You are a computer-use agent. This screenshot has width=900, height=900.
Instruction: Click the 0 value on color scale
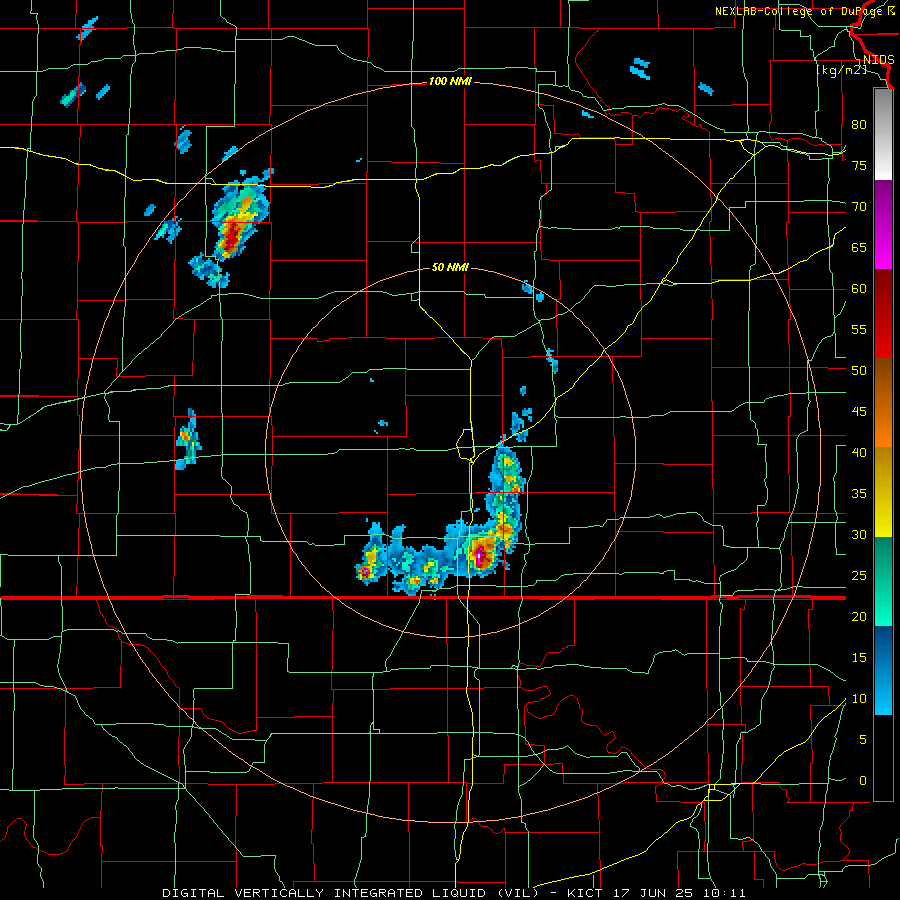coord(863,781)
